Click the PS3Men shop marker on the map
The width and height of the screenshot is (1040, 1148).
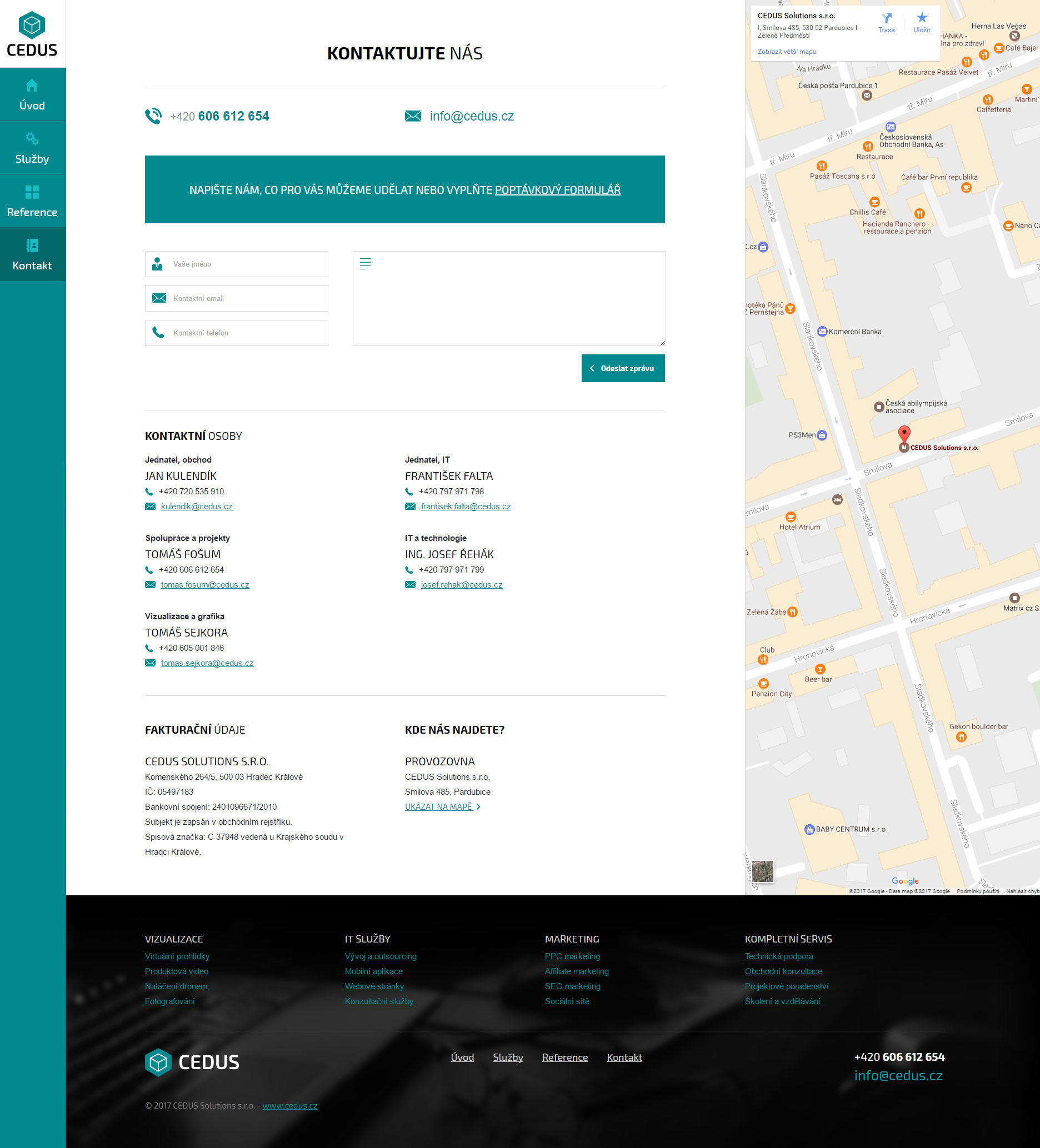tap(822, 435)
